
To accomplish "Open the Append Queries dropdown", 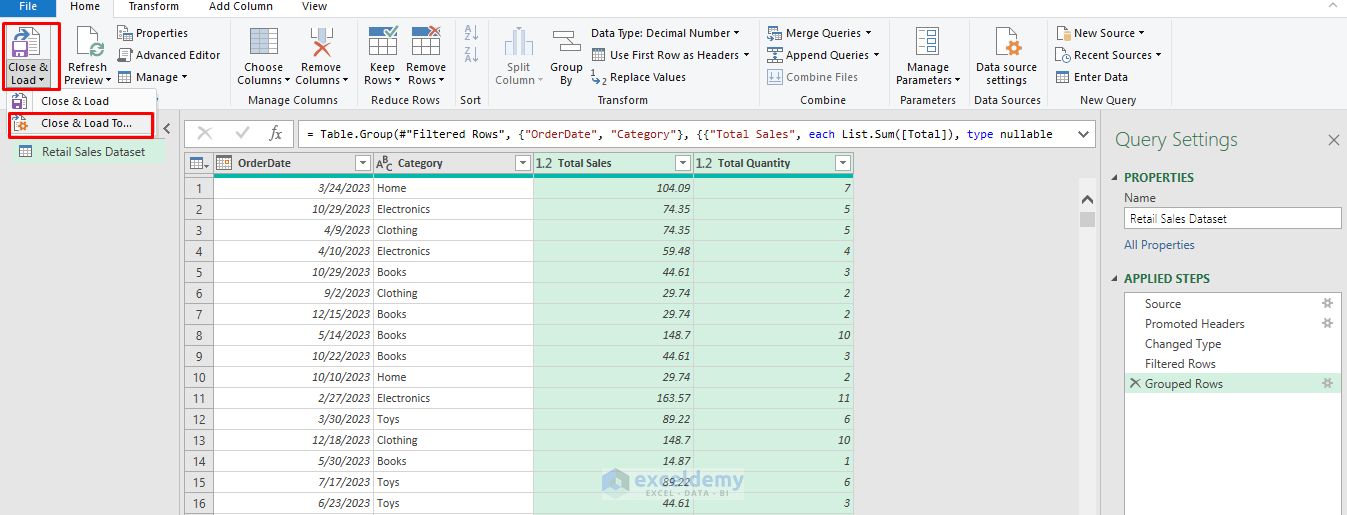I will [823, 55].
